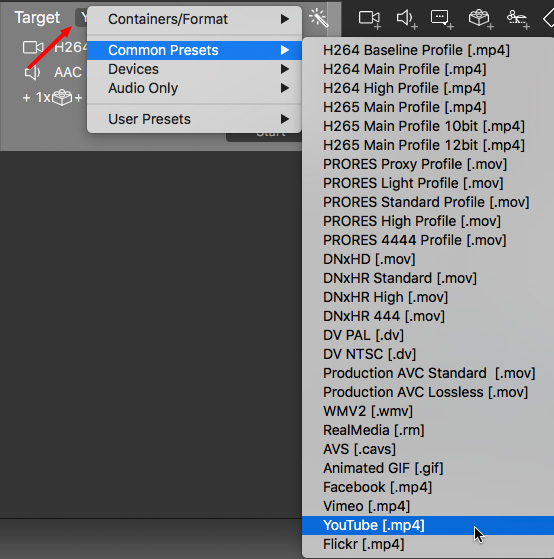
Task: Pick the DNxHD [.mov] preset
Action: click(x=428, y=259)
